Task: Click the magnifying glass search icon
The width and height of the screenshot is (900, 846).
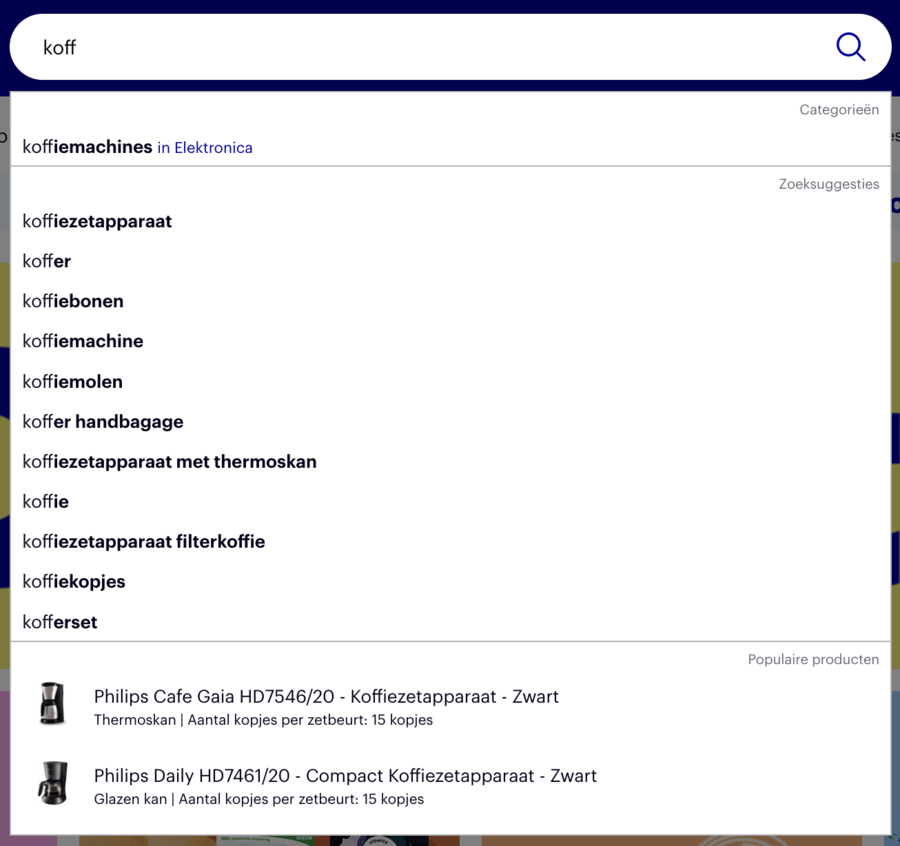Action: (x=849, y=46)
